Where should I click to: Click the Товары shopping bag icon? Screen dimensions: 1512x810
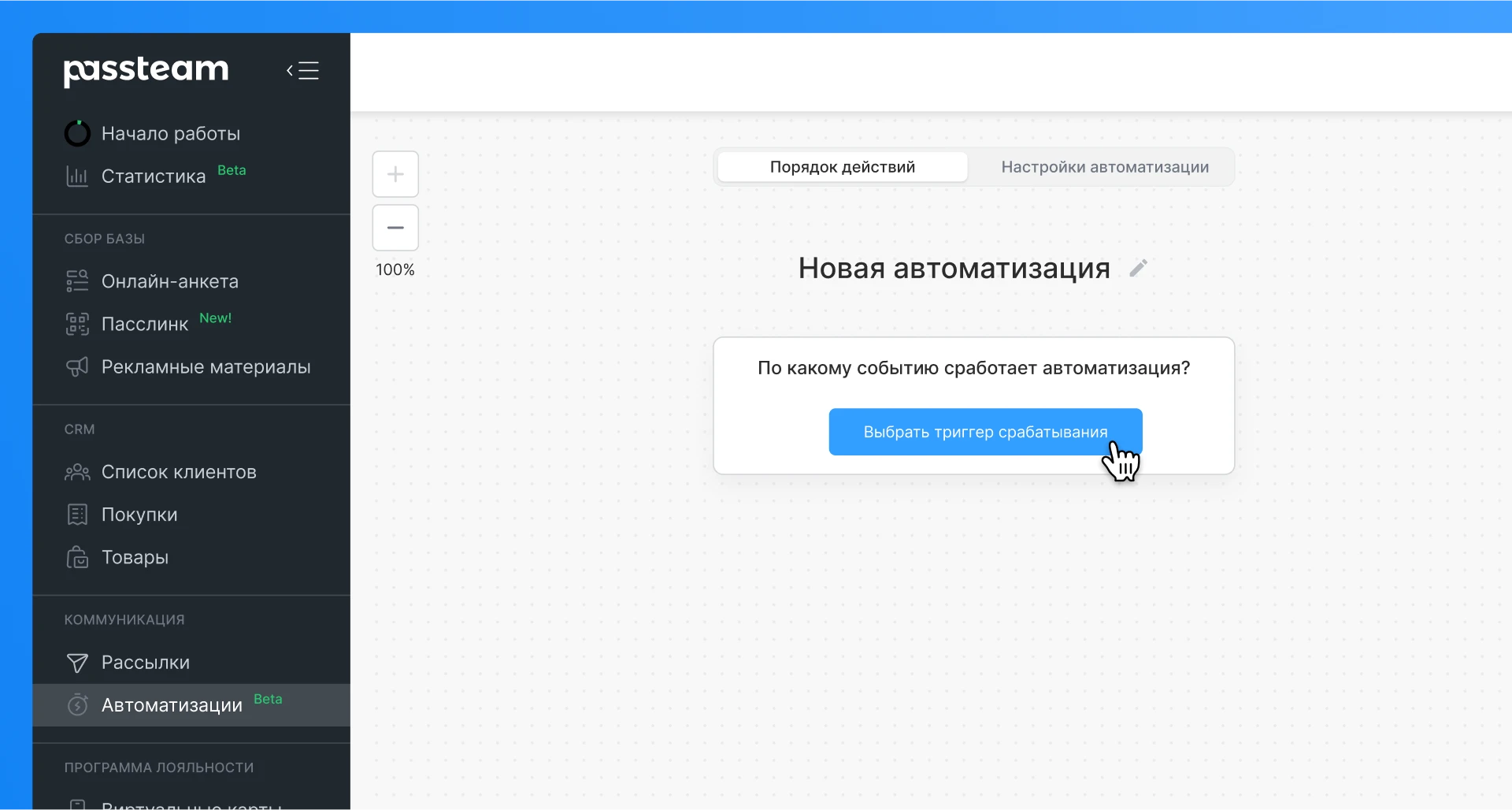coord(77,557)
